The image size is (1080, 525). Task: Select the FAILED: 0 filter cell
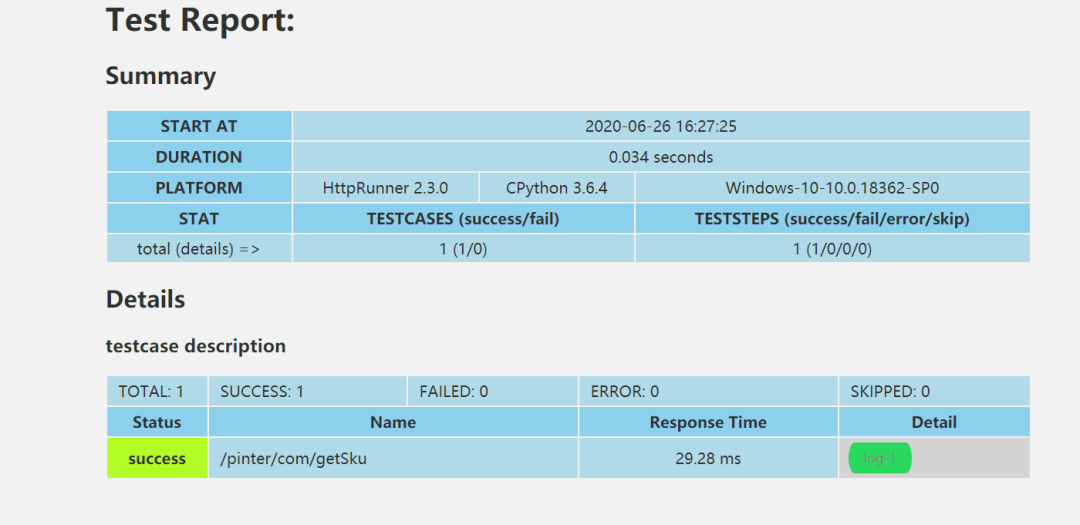492,391
